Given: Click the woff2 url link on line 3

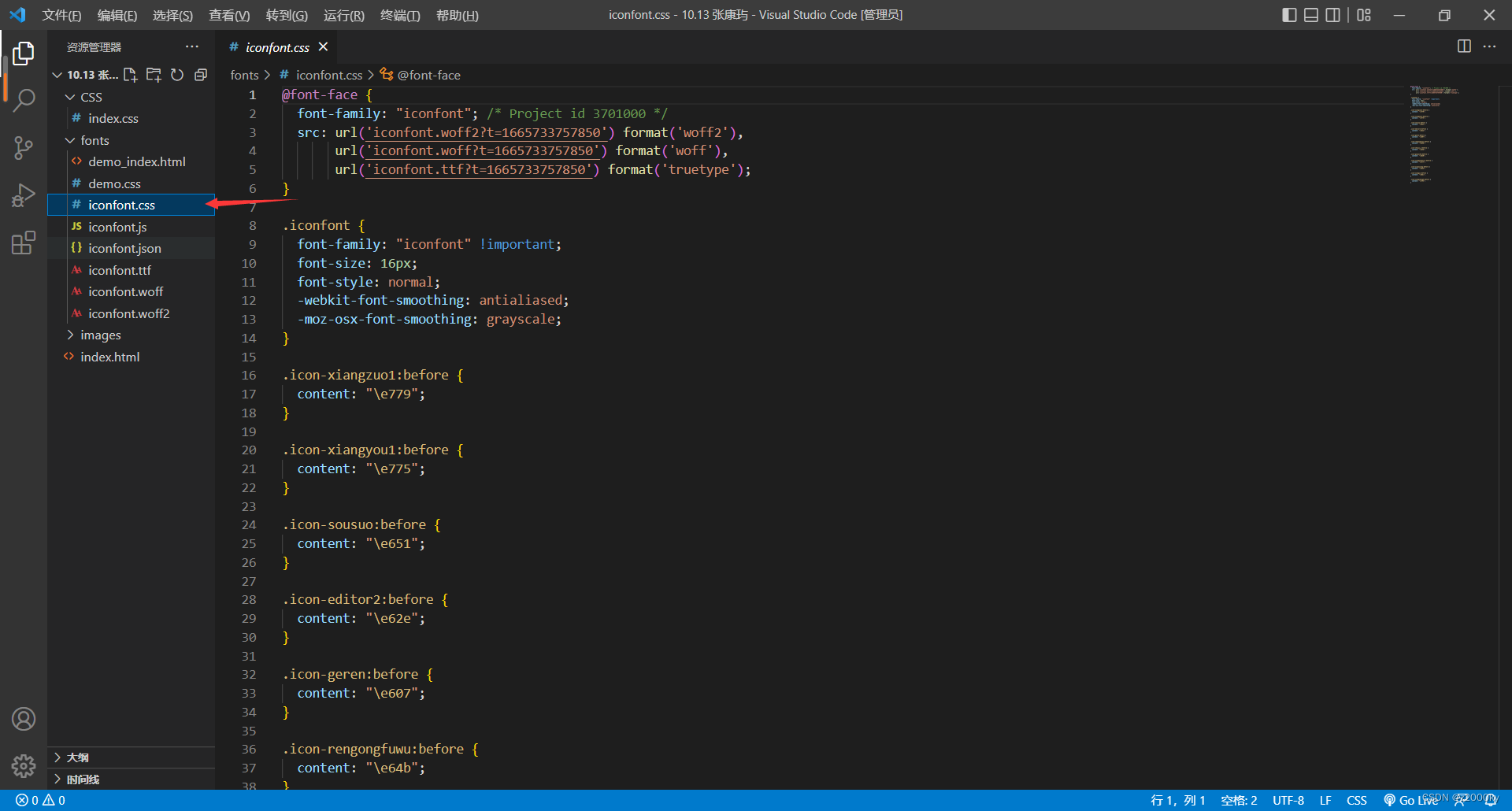Looking at the screenshot, I should point(487,132).
